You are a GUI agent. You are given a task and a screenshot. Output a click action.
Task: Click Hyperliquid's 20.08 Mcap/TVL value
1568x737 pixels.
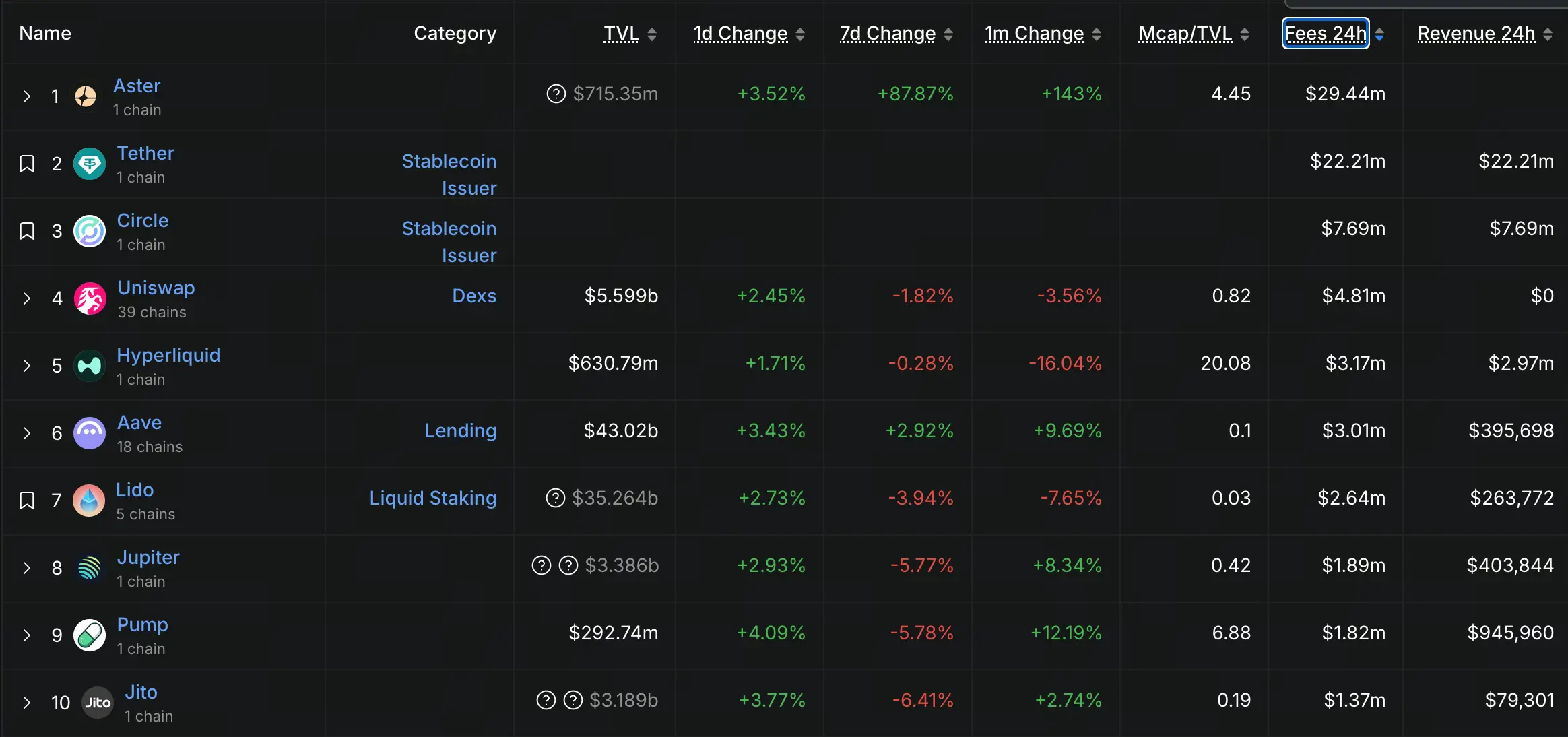click(x=1225, y=363)
